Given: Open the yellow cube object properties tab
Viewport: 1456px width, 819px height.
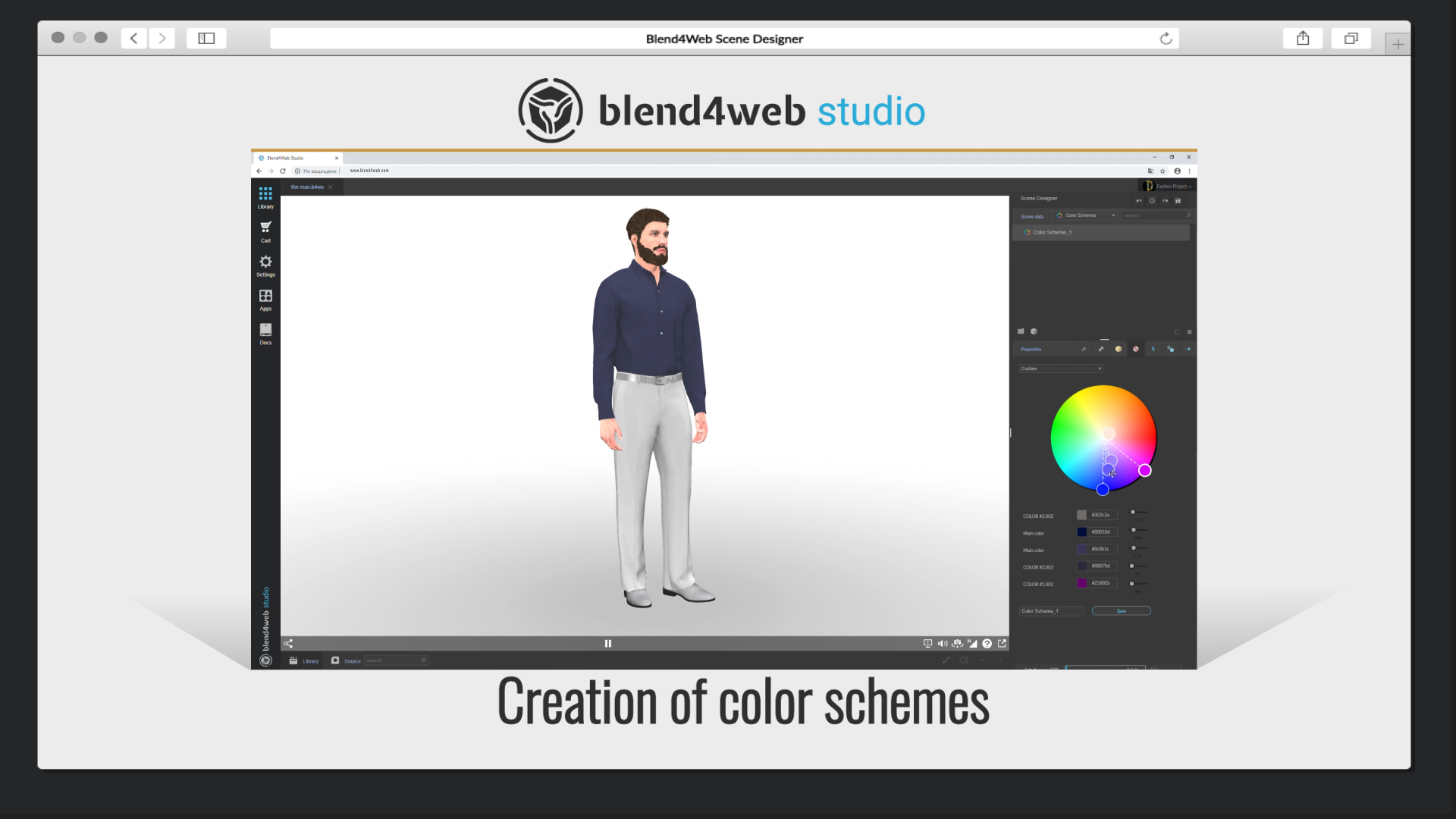Looking at the screenshot, I should 1119,349.
